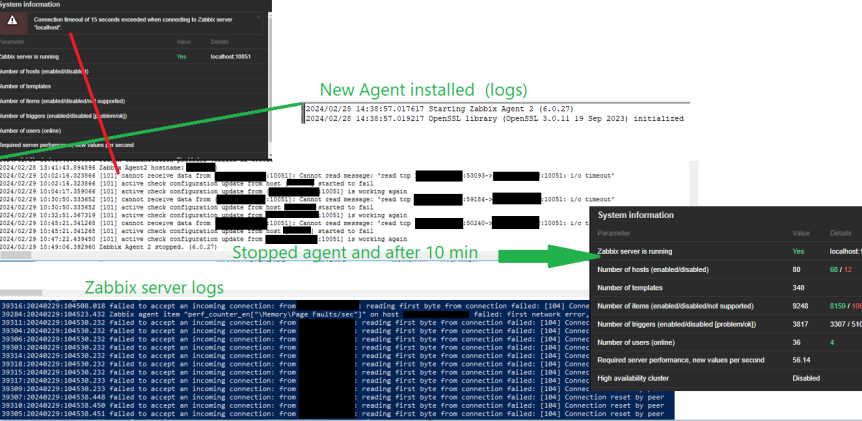Click 'Zabbix server is running' in the populated panel
The height and width of the screenshot is (421, 862).
coord(635,251)
